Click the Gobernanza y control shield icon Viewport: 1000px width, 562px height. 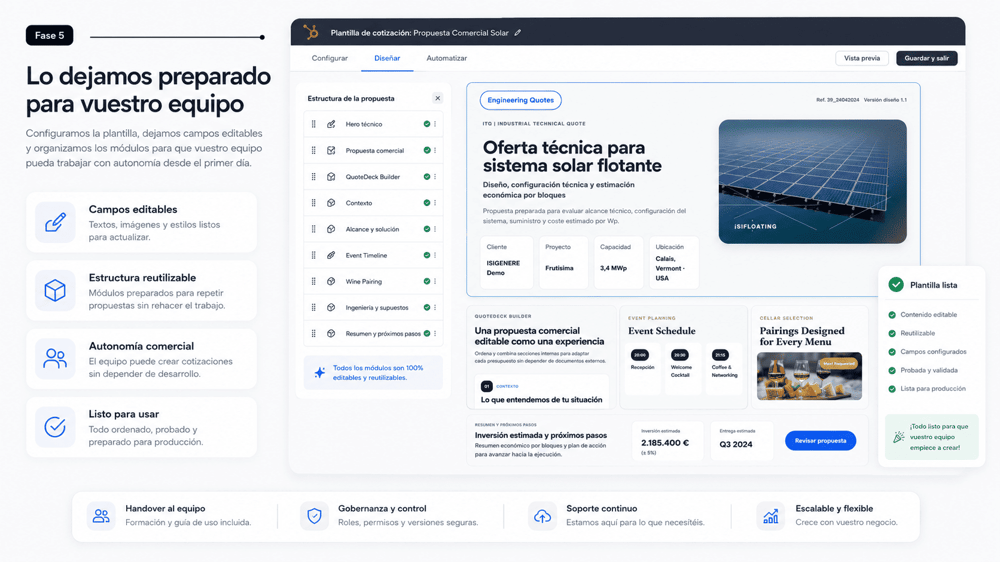(x=314, y=515)
